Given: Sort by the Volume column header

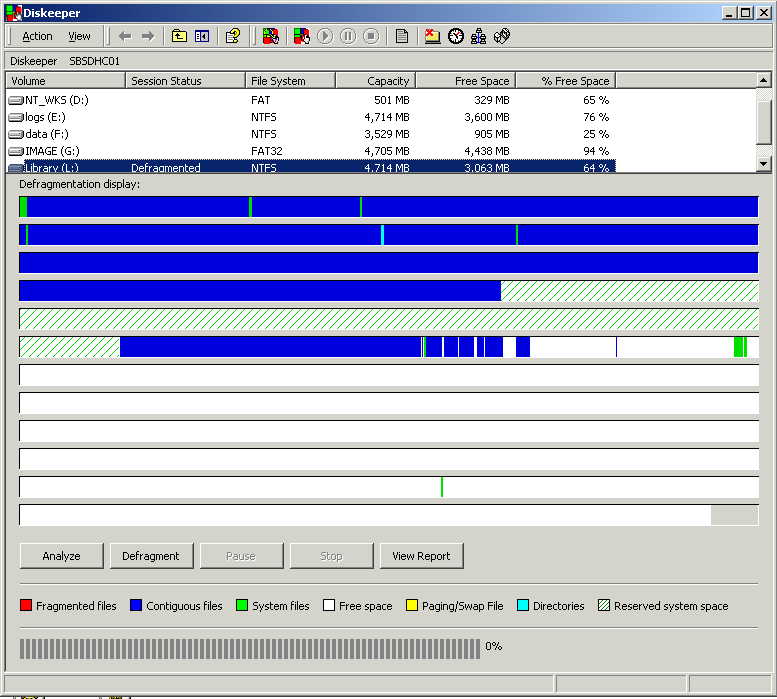Looking at the screenshot, I should click(65, 81).
